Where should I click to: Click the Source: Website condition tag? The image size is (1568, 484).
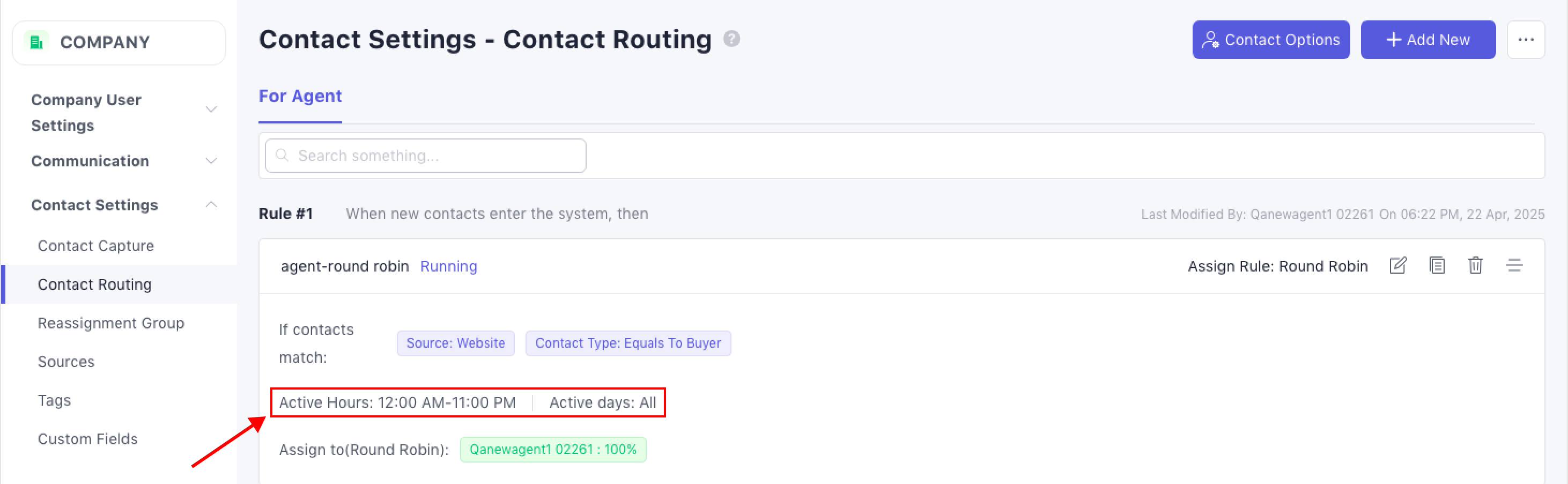[455, 343]
